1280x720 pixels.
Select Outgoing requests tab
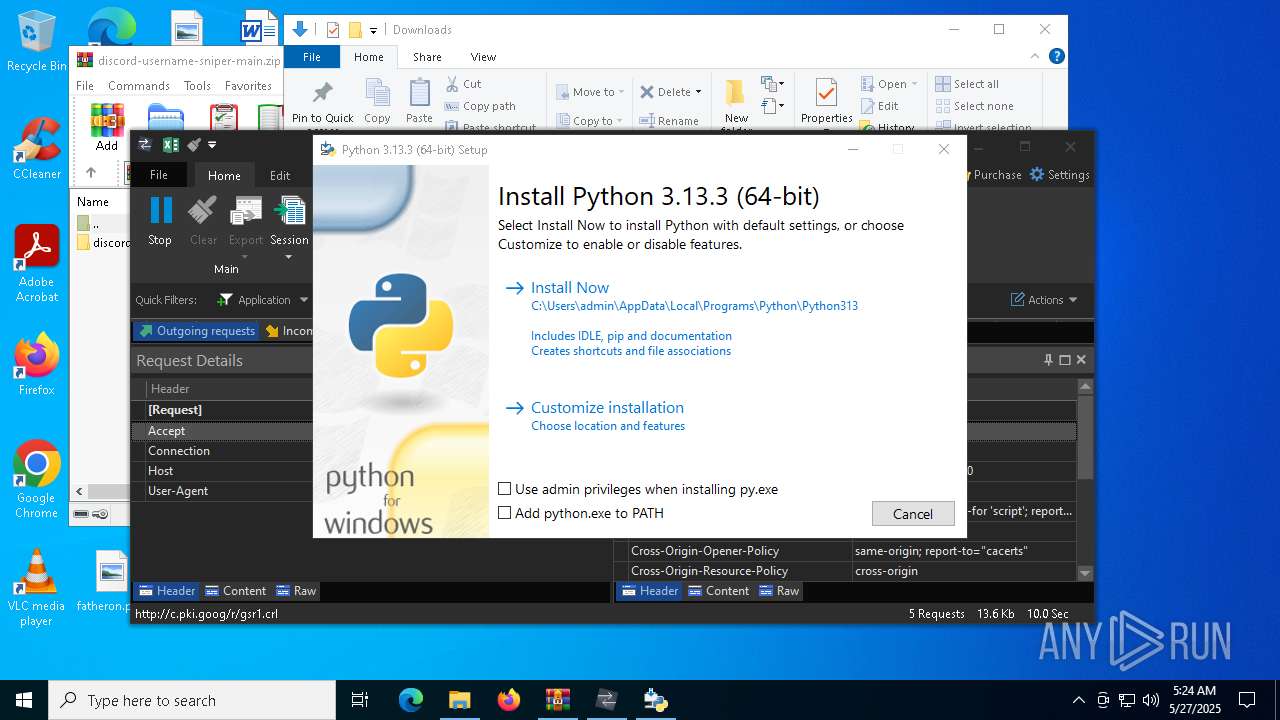coord(196,331)
